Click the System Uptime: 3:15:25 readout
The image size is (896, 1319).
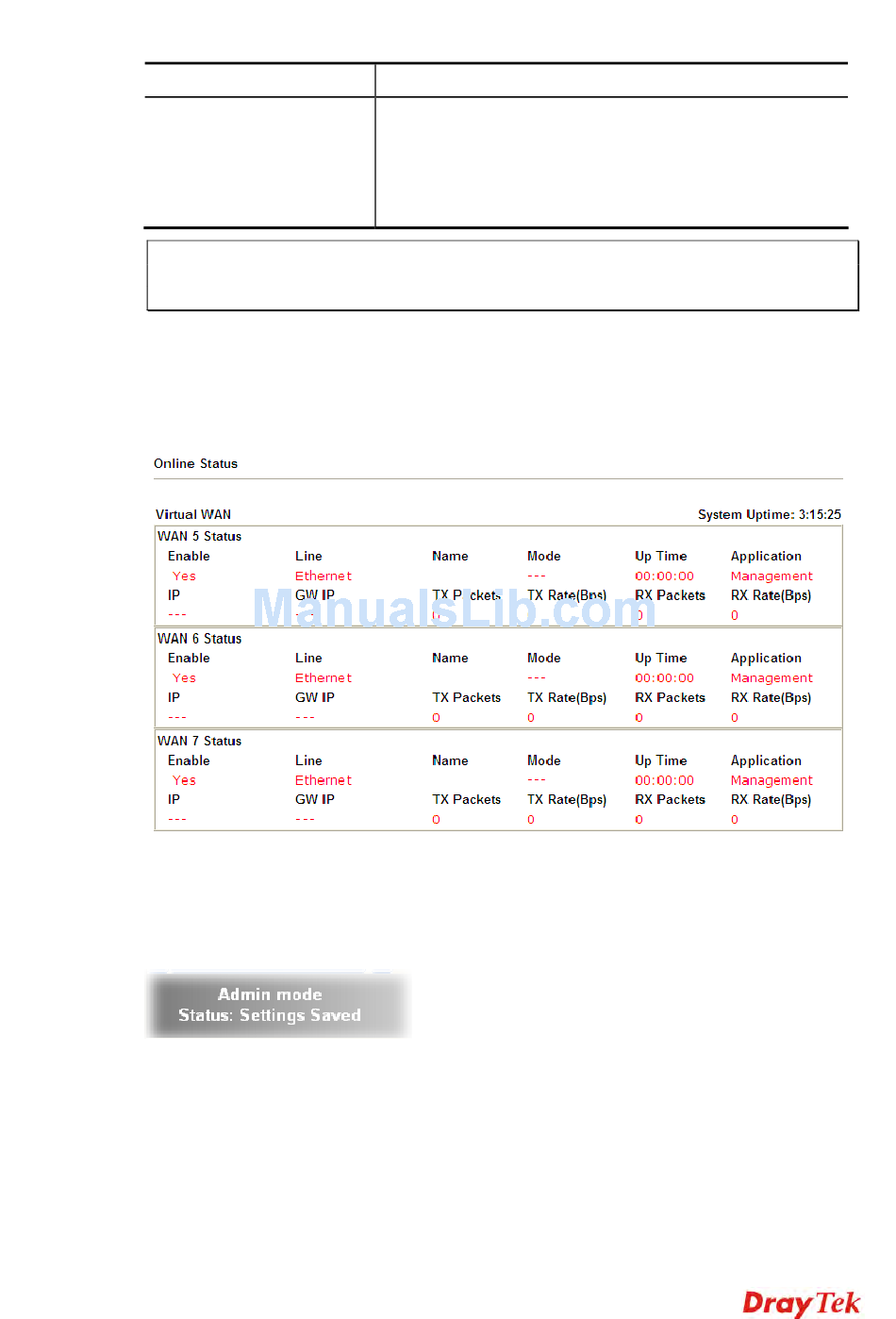[770, 514]
